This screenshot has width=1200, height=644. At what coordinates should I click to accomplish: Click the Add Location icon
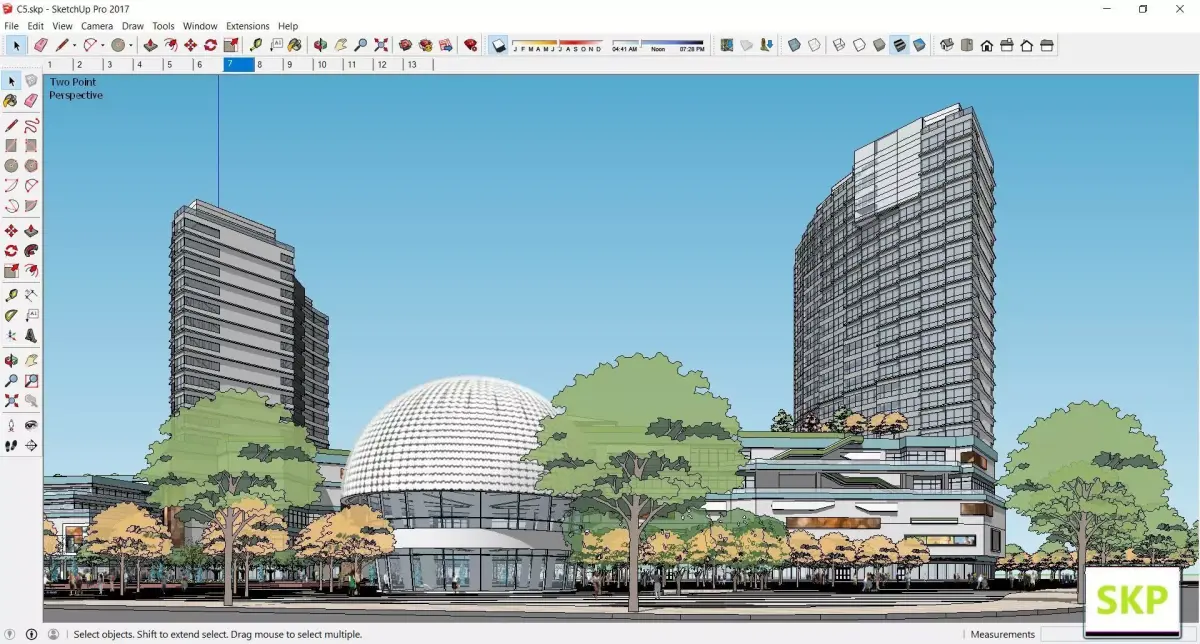pyautogui.click(x=727, y=45)
